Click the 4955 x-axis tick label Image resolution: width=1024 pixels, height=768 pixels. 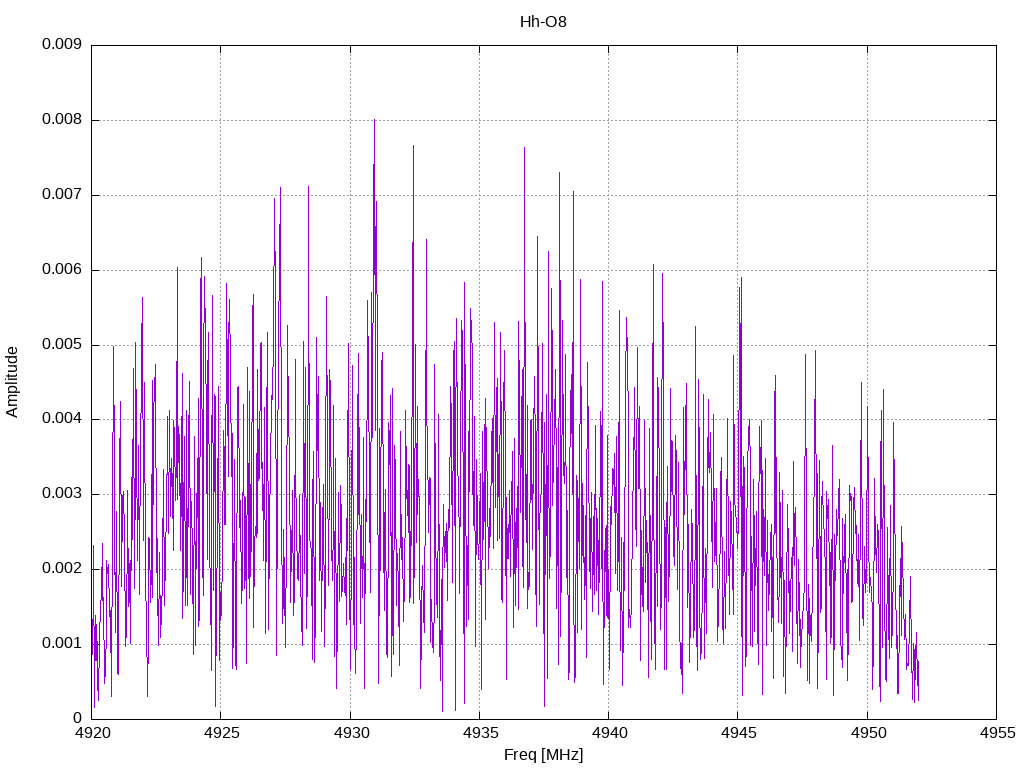pos(998,733)
